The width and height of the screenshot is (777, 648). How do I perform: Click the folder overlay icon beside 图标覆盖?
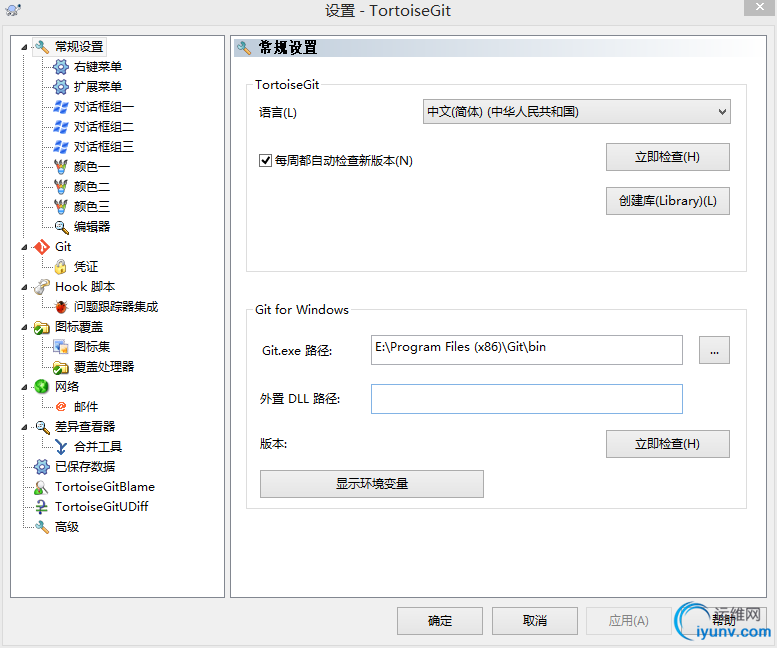pos(42,327)
